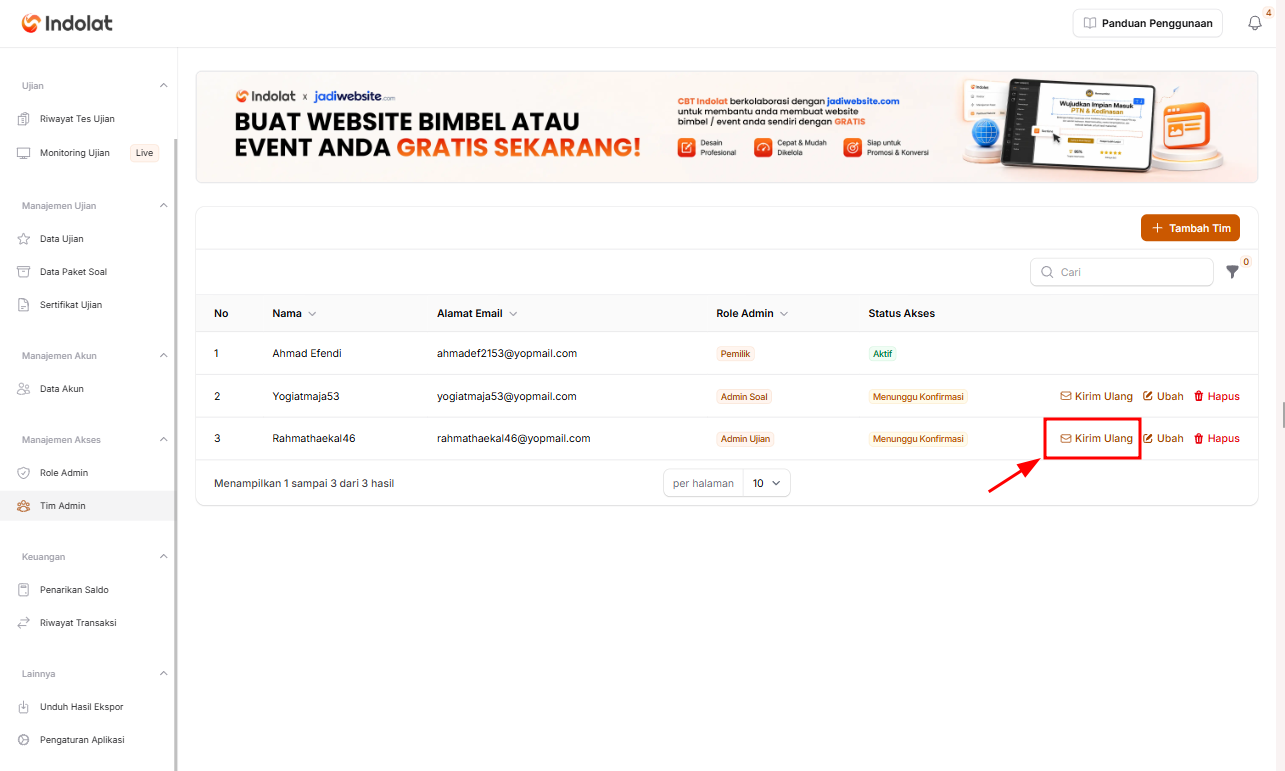The height and width of the screenshot is (771, 1285).
Task: Click Data Ujian star icon
Action: pos(24,239)
